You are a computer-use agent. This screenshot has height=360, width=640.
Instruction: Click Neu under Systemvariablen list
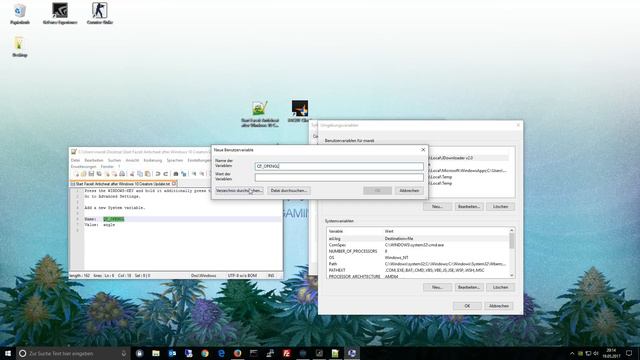[x=437, y=287]
